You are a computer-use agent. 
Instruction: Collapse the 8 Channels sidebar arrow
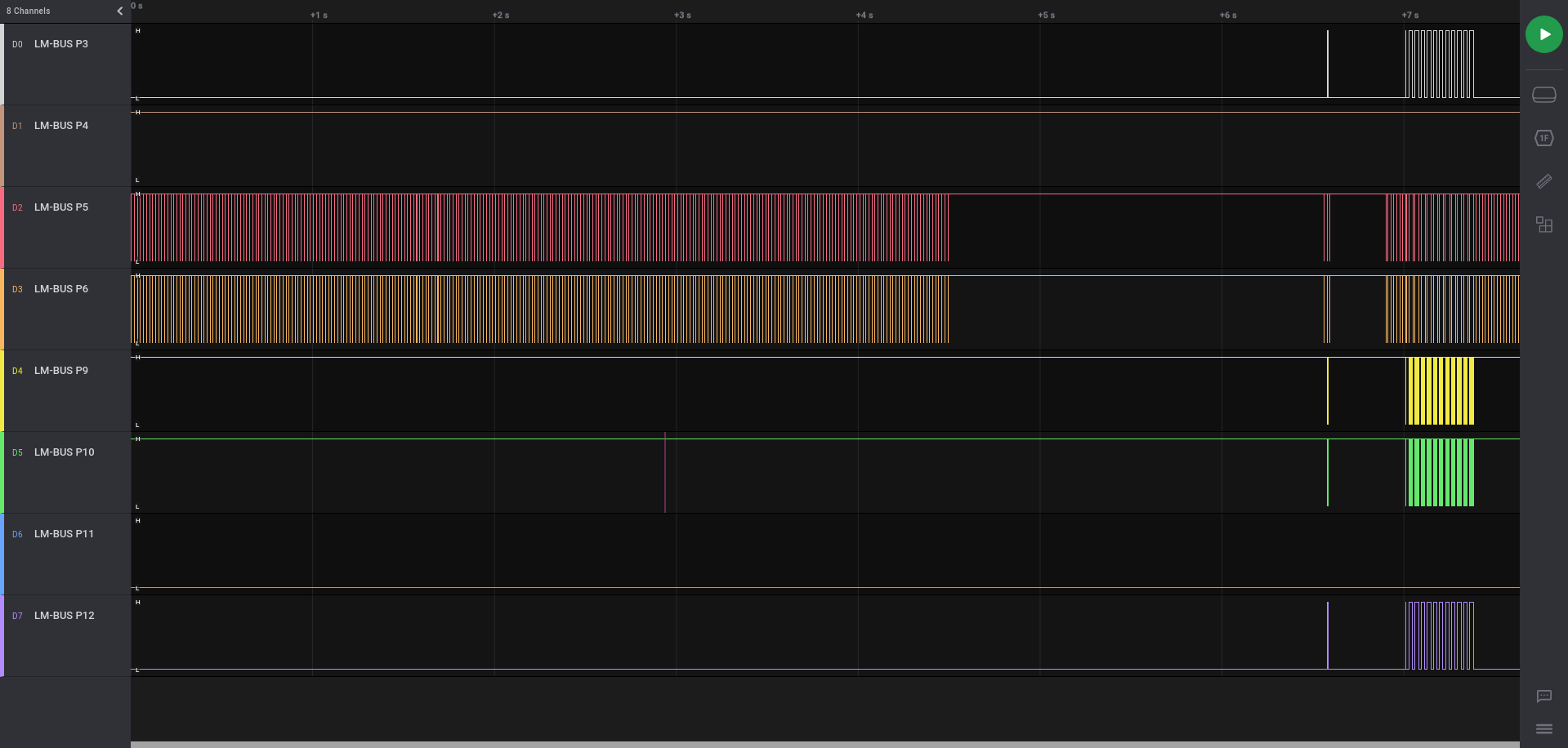click(120, 11)
